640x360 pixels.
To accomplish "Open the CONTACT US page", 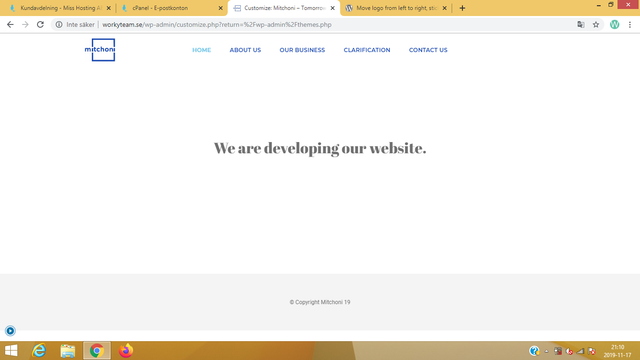I will (x=428, y=50).
